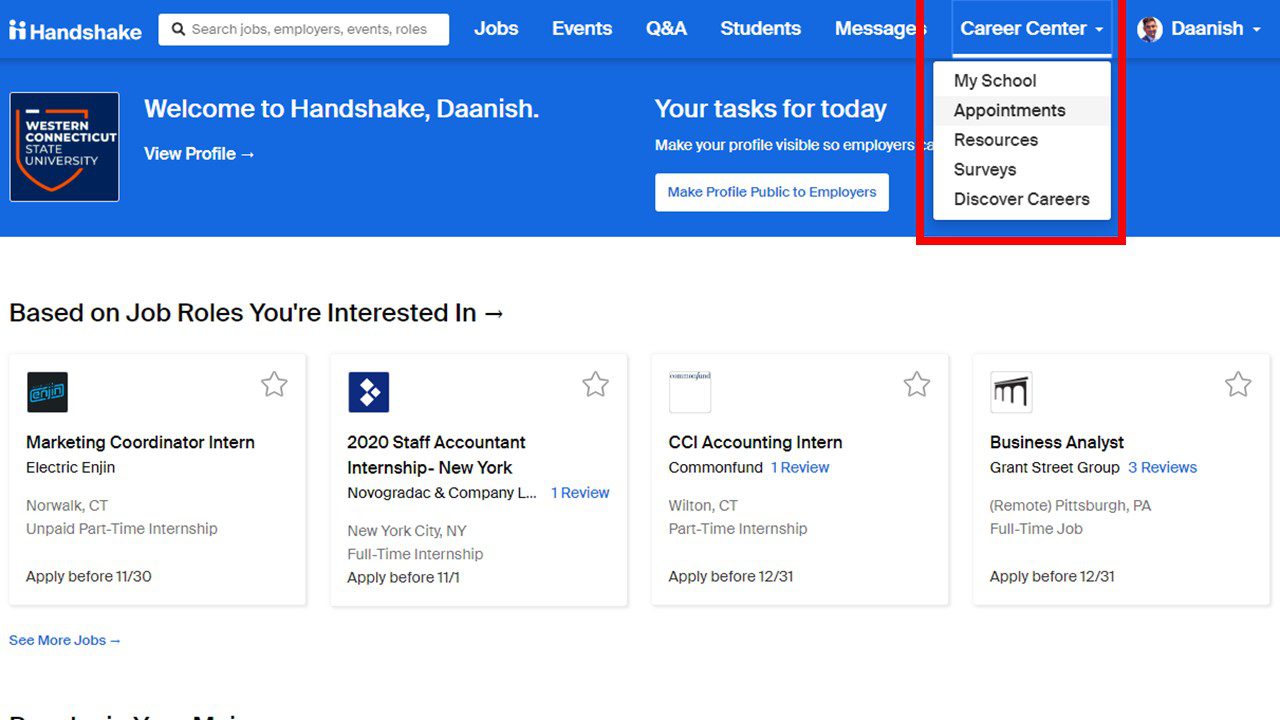View Commonfund's 1 Review
1280x720 pixels.
(x=800, y=467)
